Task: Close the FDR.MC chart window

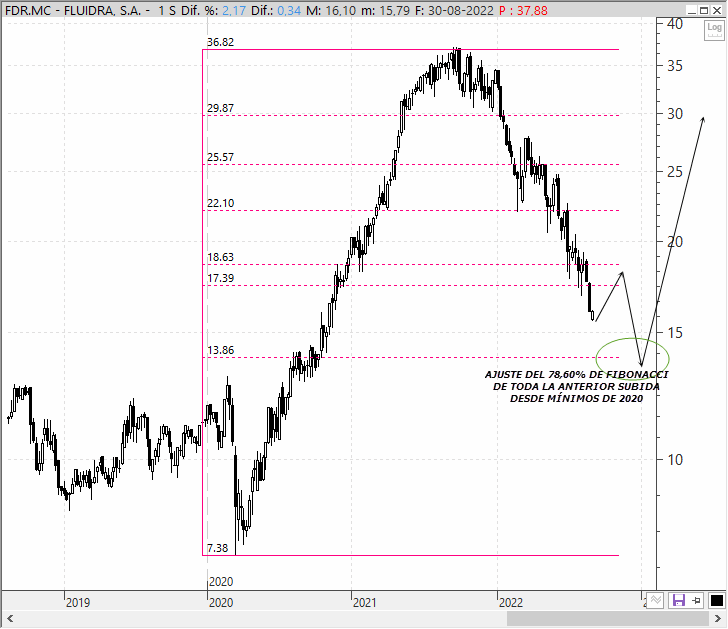Action: [717, 10]
